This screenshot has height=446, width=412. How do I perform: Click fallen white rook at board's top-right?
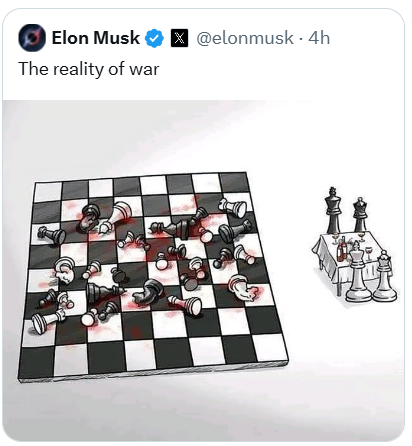(x=233, y=207)
